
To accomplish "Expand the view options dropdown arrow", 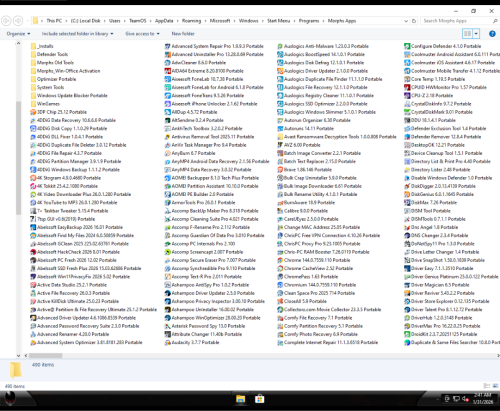I will (476, 34).
